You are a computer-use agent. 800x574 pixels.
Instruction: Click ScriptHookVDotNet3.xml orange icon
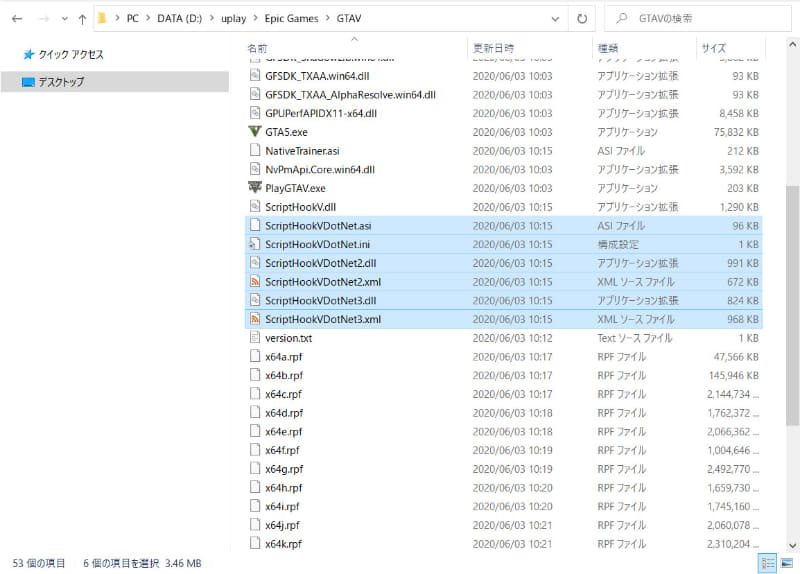click(255, 319)
